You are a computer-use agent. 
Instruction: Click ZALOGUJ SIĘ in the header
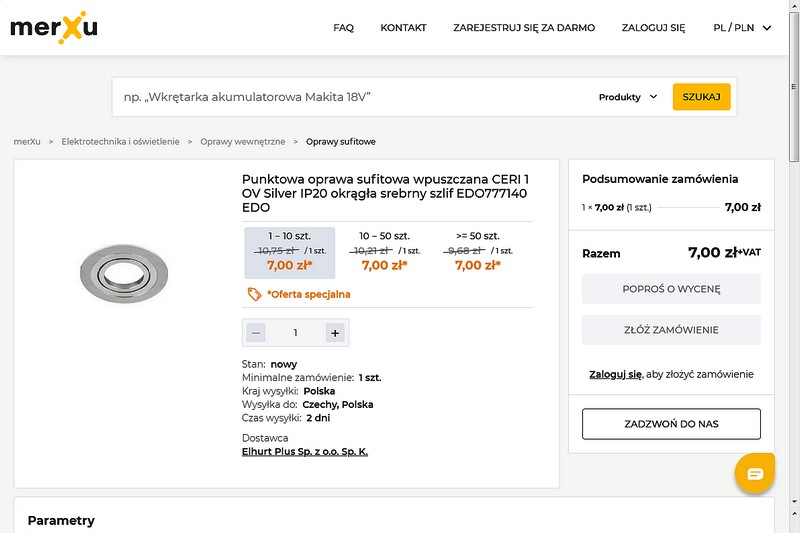tap(653, 28)
